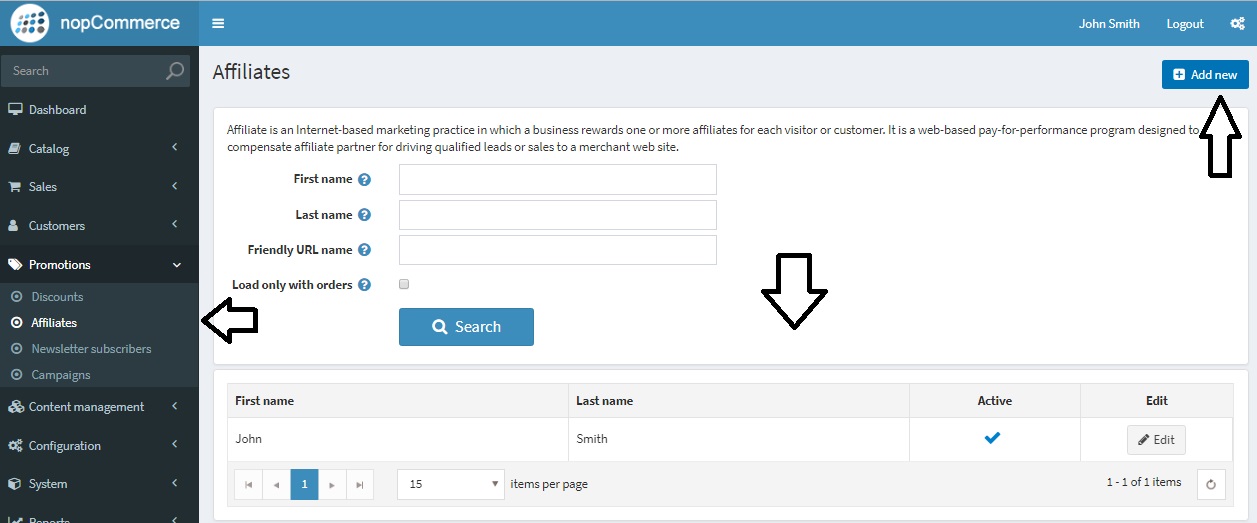1257x523 pixels.
Task: Expand the Configuration menu chevron
Action: click(175, 445)
